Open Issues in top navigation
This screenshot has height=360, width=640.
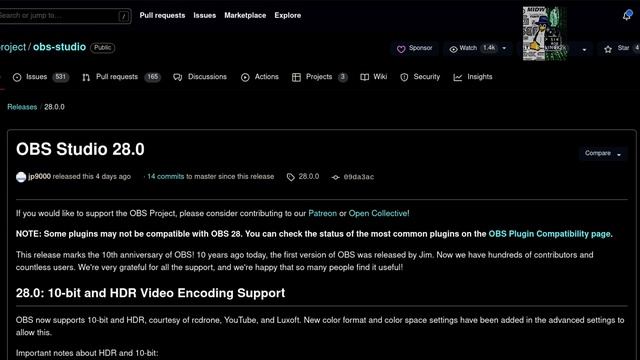[204, 15]
